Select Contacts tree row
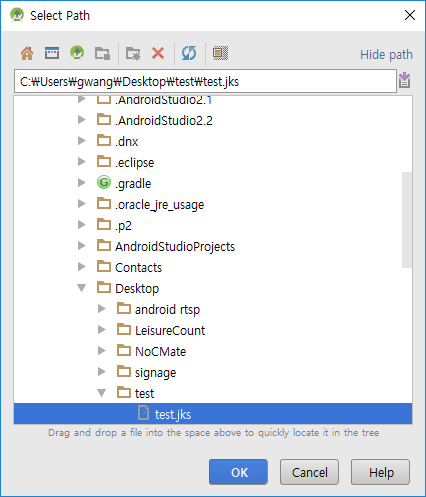The image size is (426, 497). pyautogui.click(x=213, y=267)
